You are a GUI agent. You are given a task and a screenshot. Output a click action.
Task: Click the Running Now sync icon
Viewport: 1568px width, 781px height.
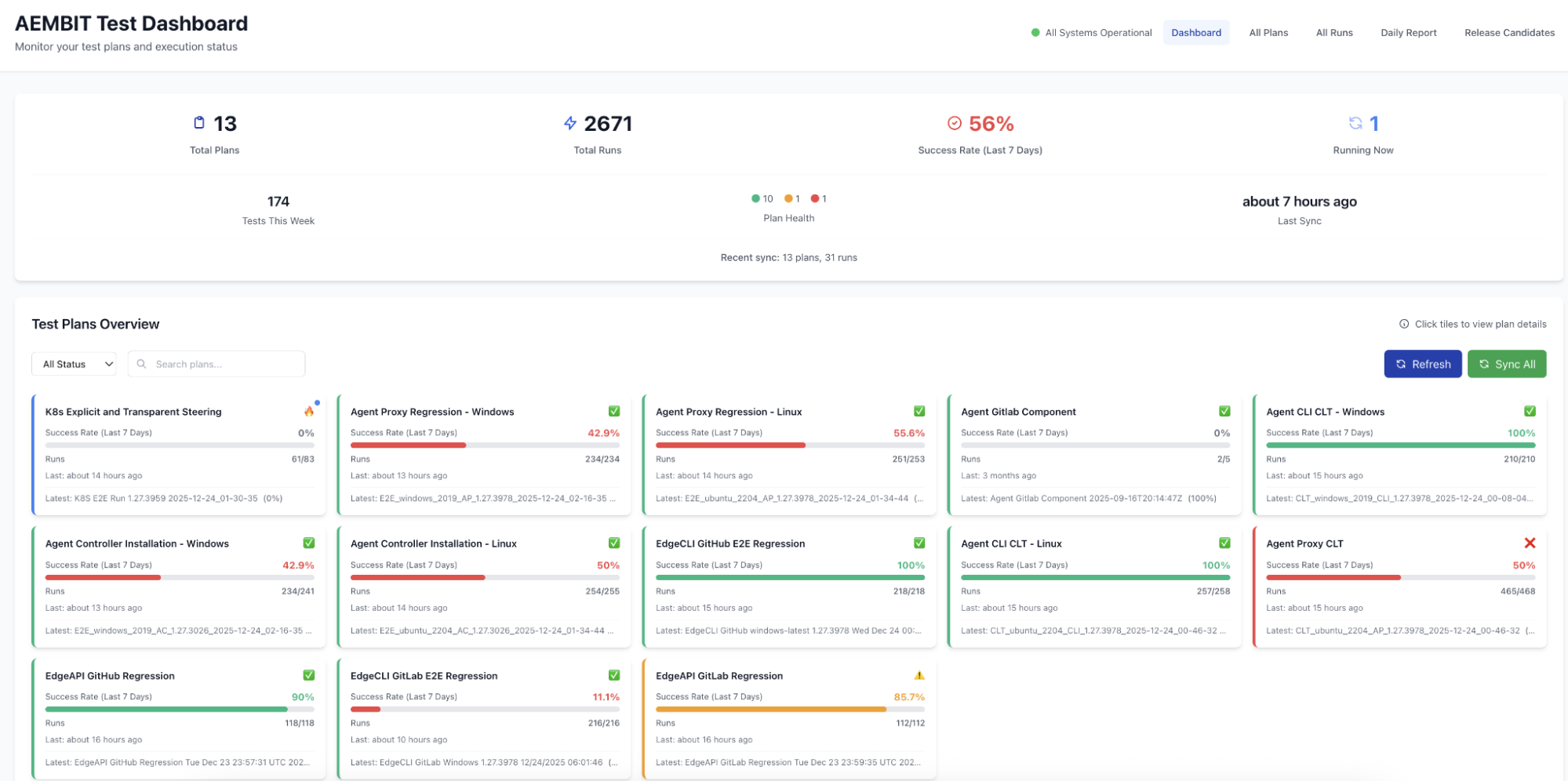point(1355,123)
